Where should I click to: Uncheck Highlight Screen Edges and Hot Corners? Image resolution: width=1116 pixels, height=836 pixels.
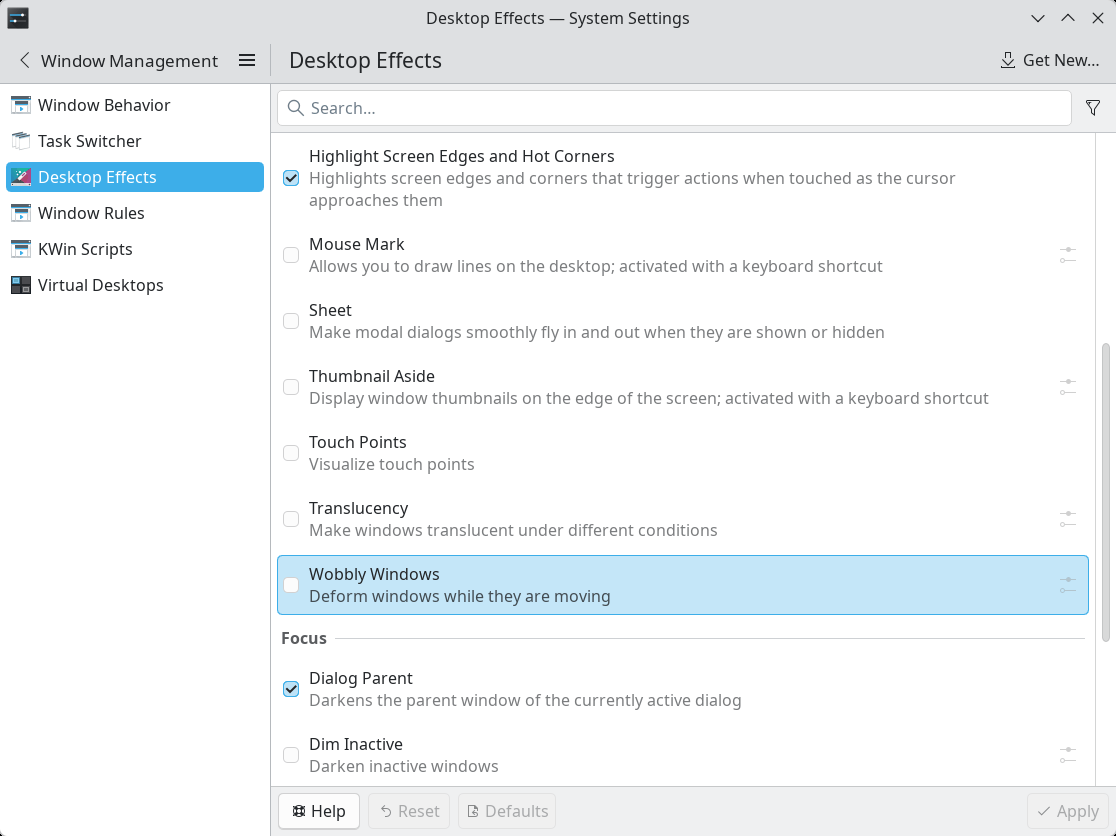[291, 178]
